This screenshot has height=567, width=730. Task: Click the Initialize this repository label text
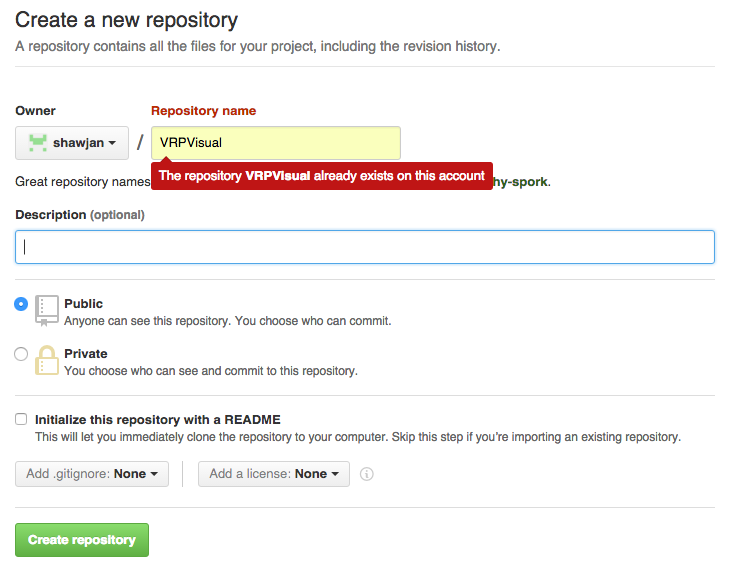point(158,419)
